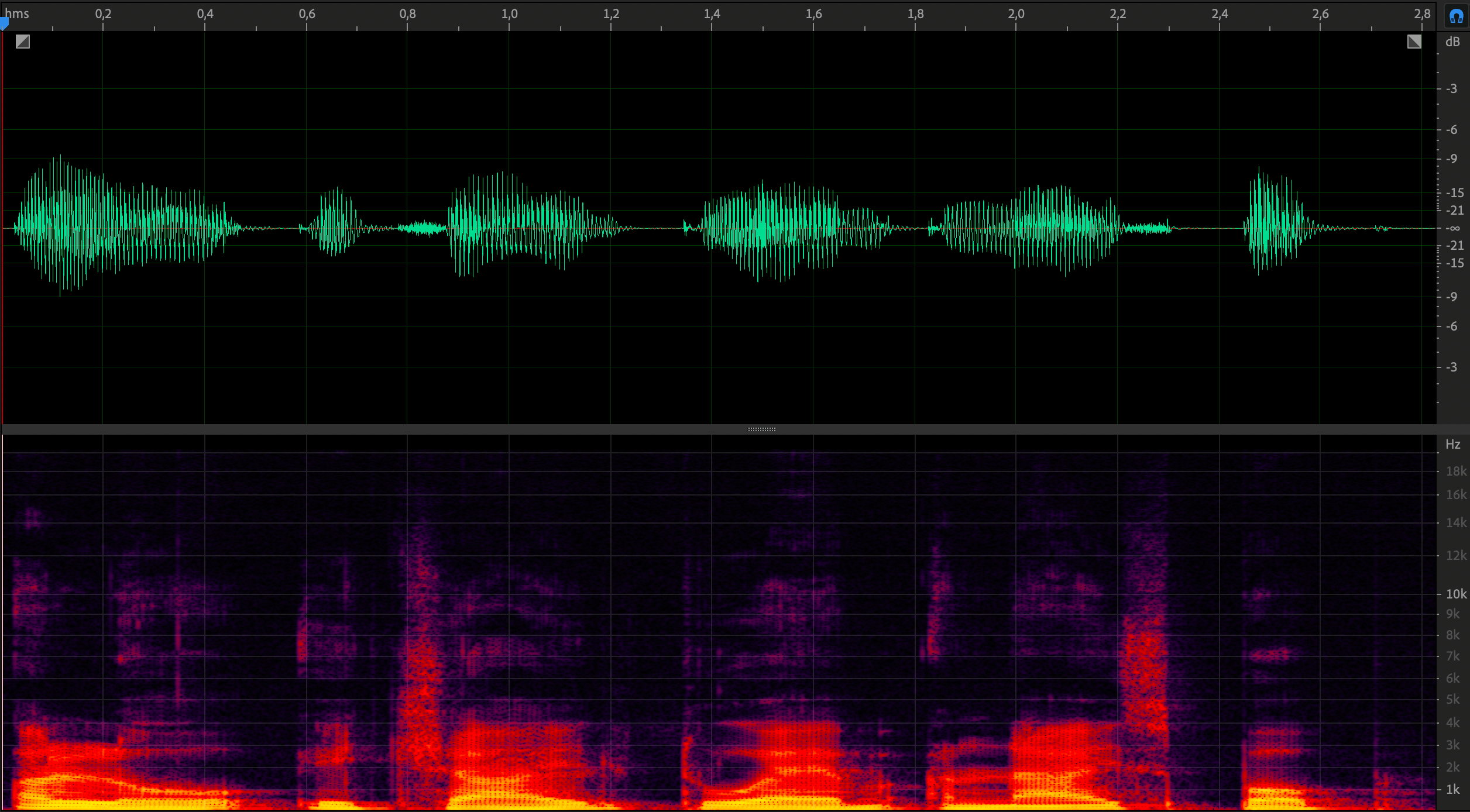Click the 2,4 mark on the time ruler
The height and width of the screenshot is (812, 1470).
[x=1220, y=13]
